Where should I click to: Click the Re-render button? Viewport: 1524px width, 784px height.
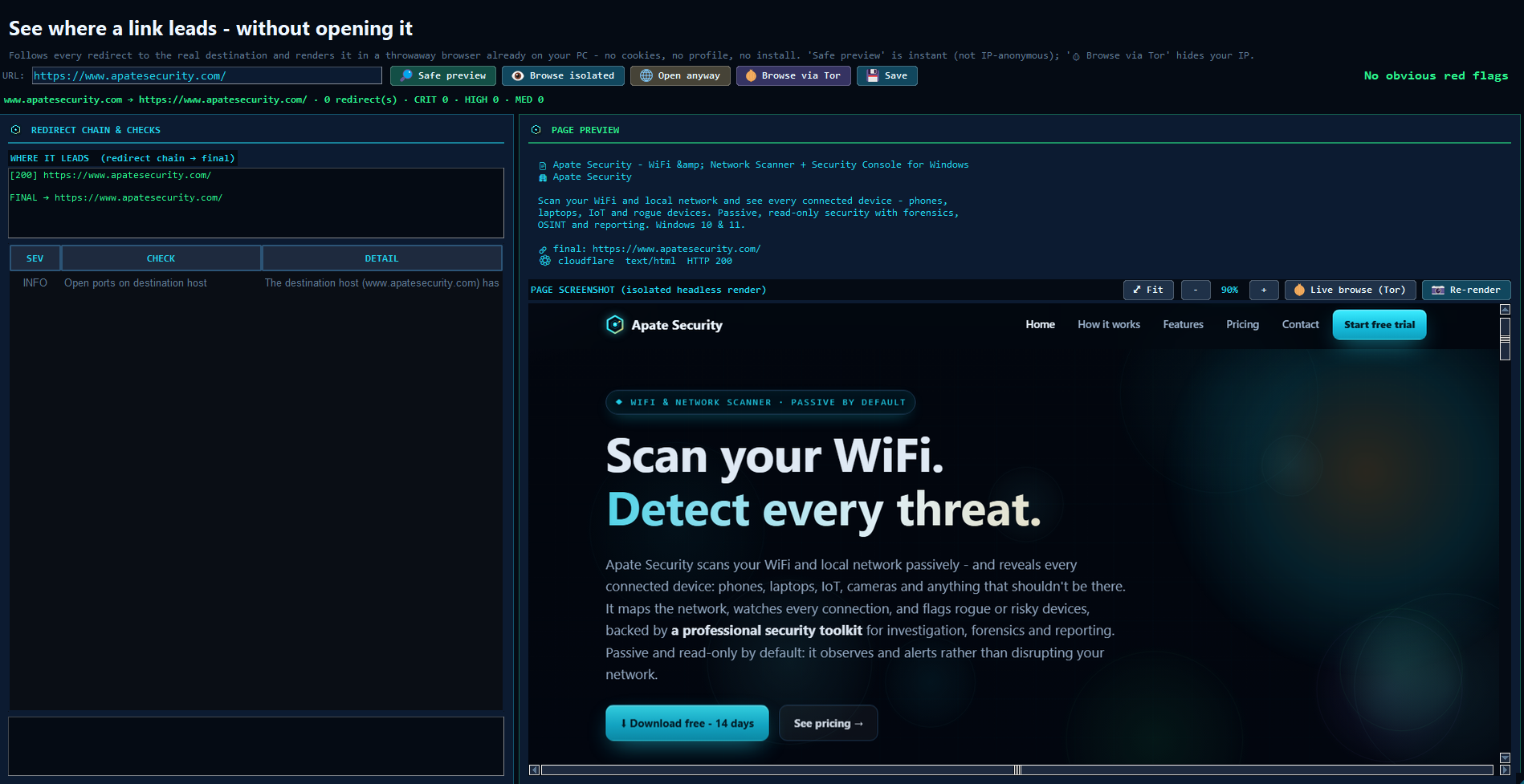pos(1466,290)
